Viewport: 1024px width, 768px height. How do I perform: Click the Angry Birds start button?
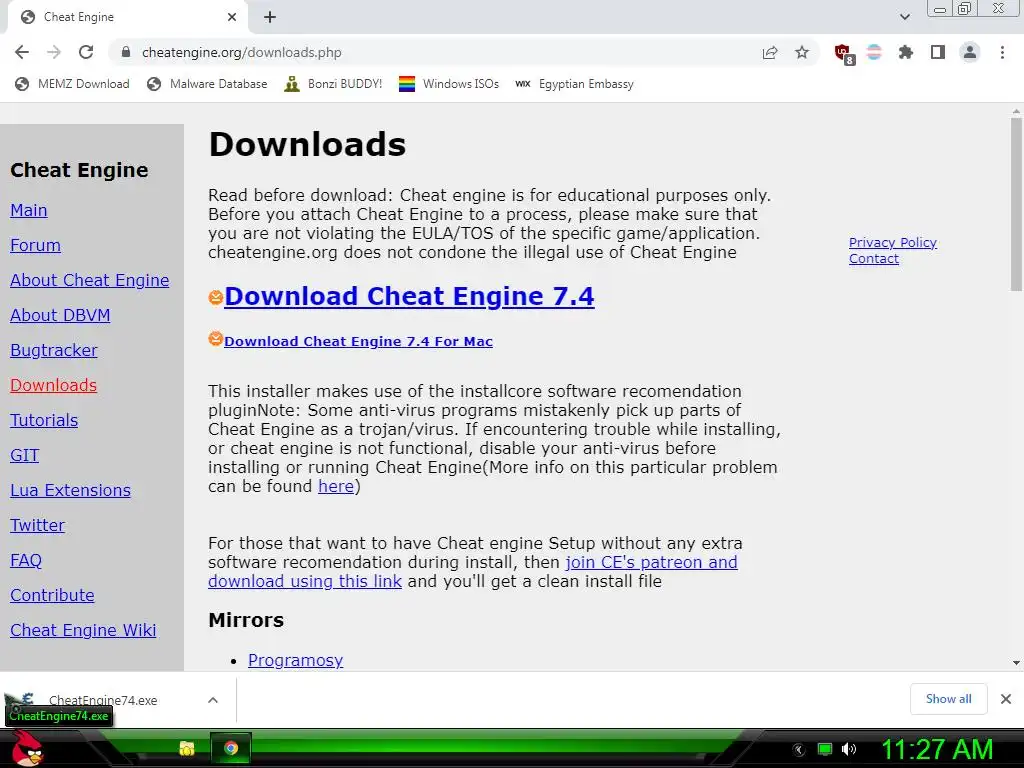point(28,748)
